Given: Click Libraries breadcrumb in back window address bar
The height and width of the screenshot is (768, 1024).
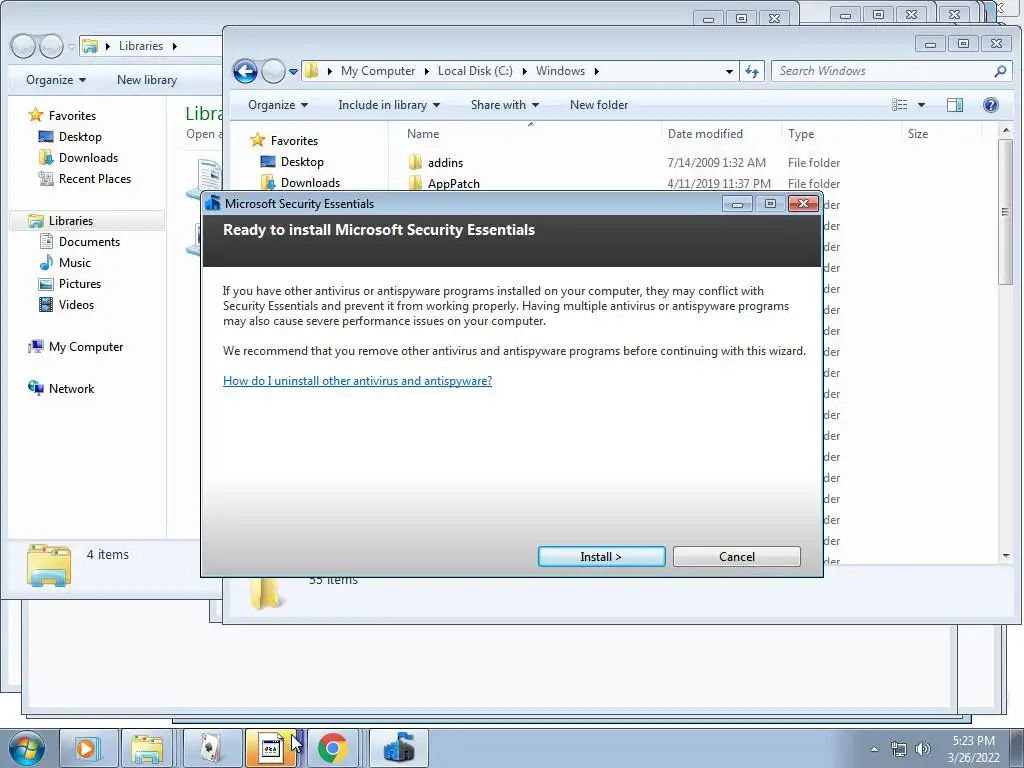Looking at the screenshot, I should click(140, 46).
